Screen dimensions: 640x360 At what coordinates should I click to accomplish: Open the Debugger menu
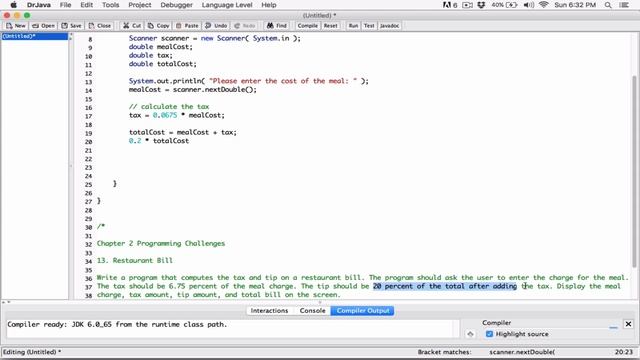(x=176, y=5)
